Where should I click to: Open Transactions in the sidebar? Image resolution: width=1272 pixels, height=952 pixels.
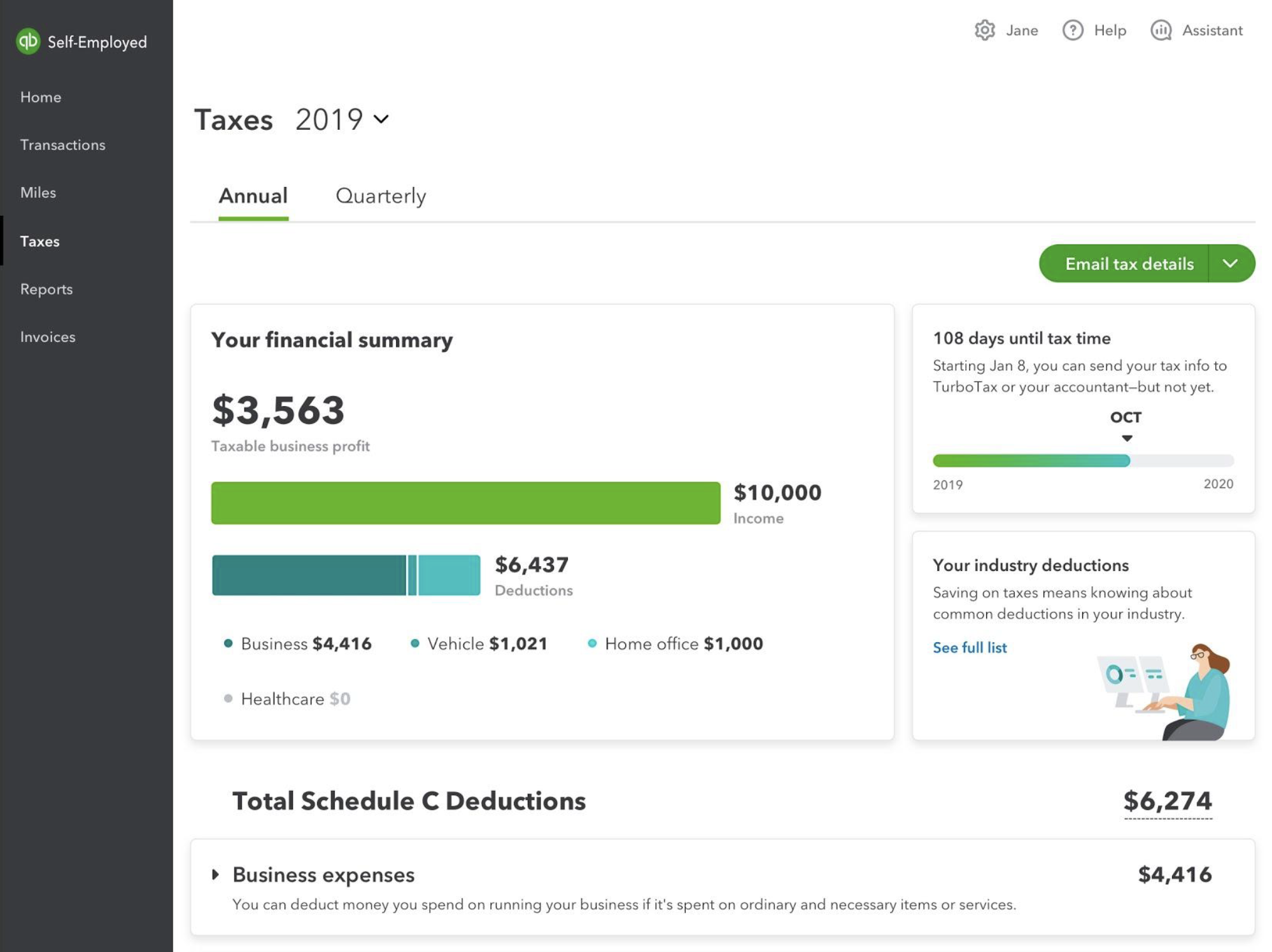[x=62, y=145]
